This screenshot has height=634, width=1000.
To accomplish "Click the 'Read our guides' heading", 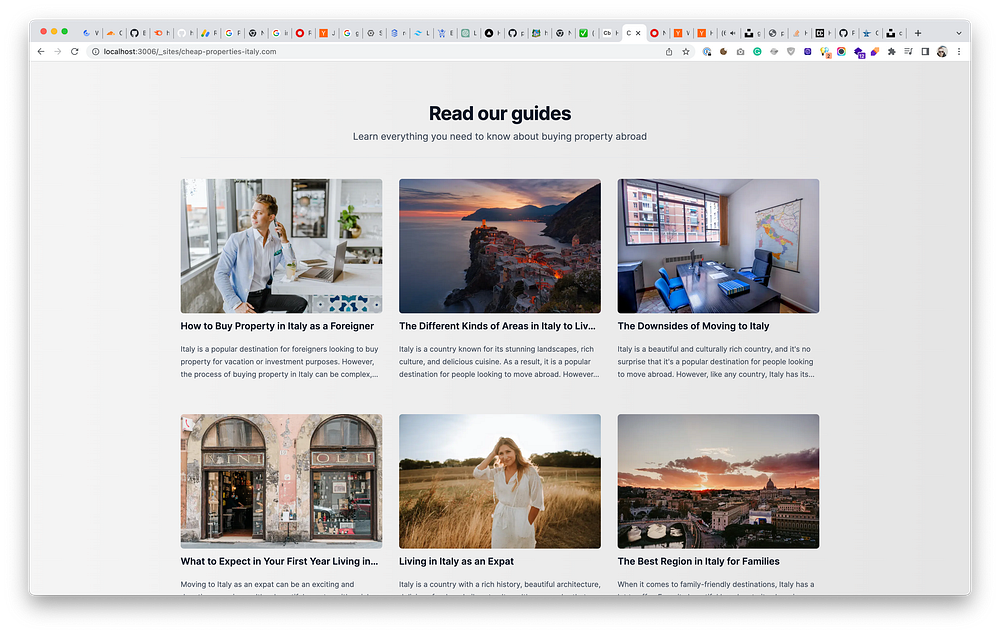I will coord(500,114).
